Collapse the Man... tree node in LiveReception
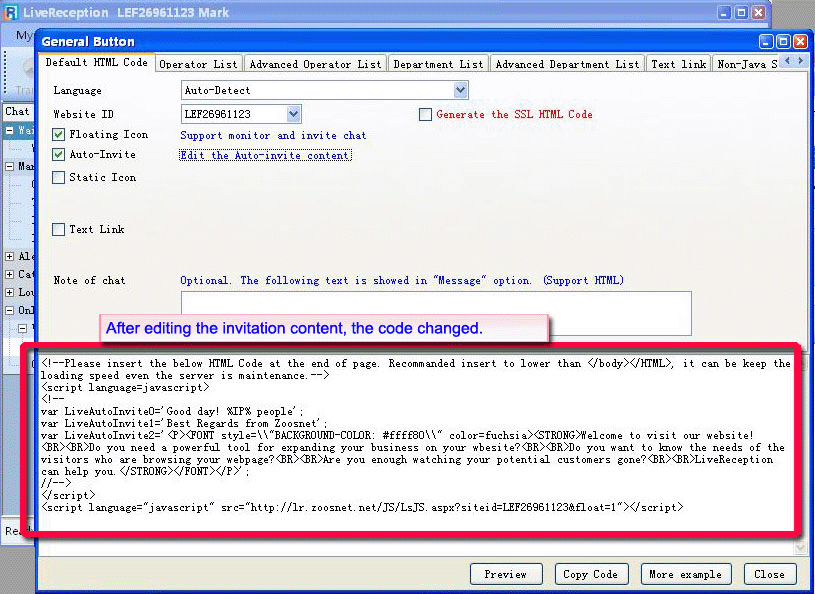This screenshot has width=815, height=594. click(9, 166)
